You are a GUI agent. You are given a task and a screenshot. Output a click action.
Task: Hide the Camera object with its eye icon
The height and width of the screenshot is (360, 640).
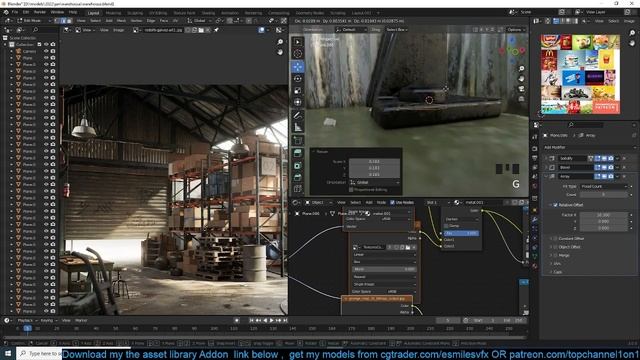coord(46,51)
